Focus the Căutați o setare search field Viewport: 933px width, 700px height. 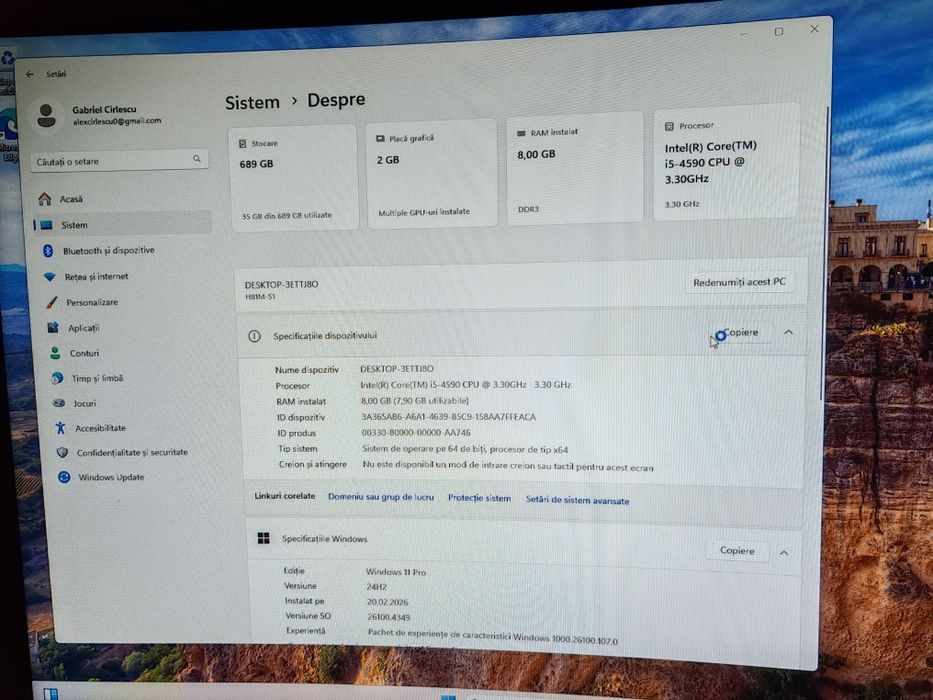pos(119,161)
